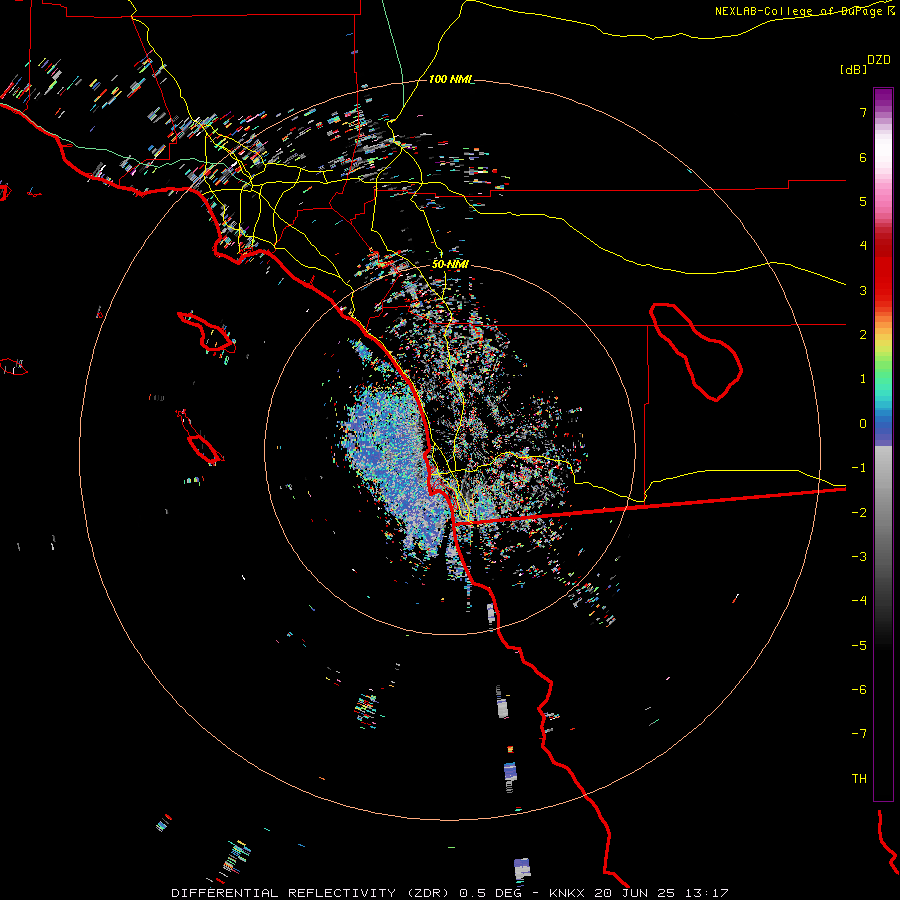This screenshot has width=900, height=900.
Task: Click the 100 NMI range ring label
Action: point(451,79)
